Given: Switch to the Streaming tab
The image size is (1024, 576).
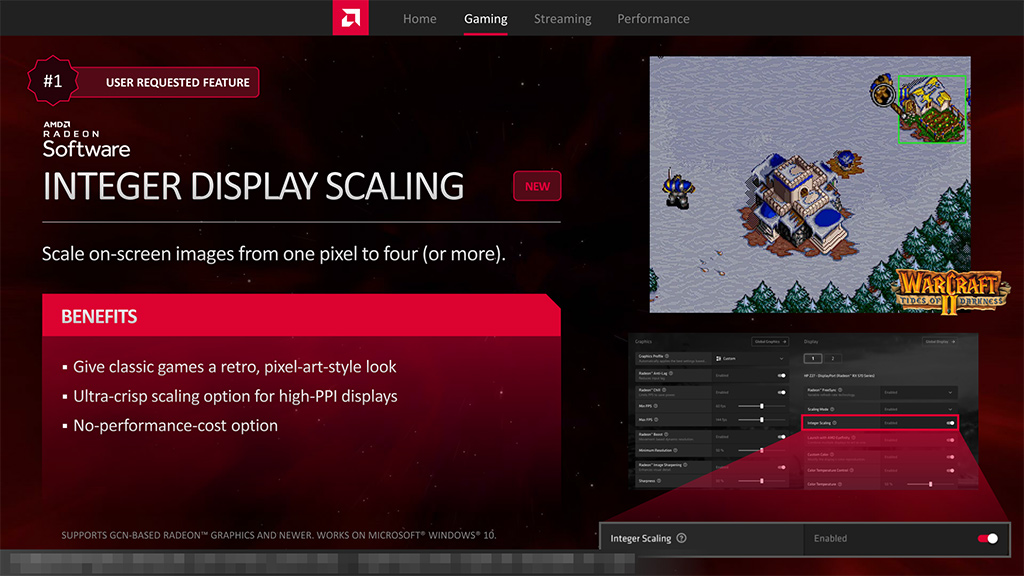Looking at the screenshot, I should [562, 19].
